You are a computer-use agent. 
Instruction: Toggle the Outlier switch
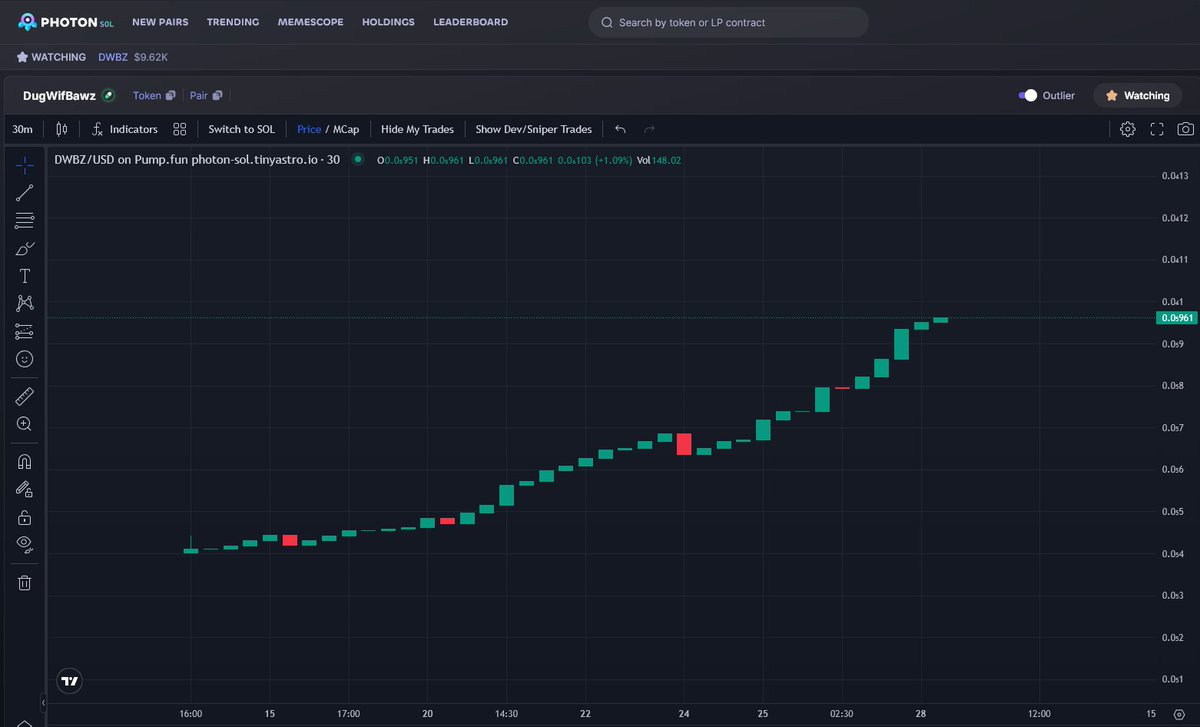pos(1028,96)
